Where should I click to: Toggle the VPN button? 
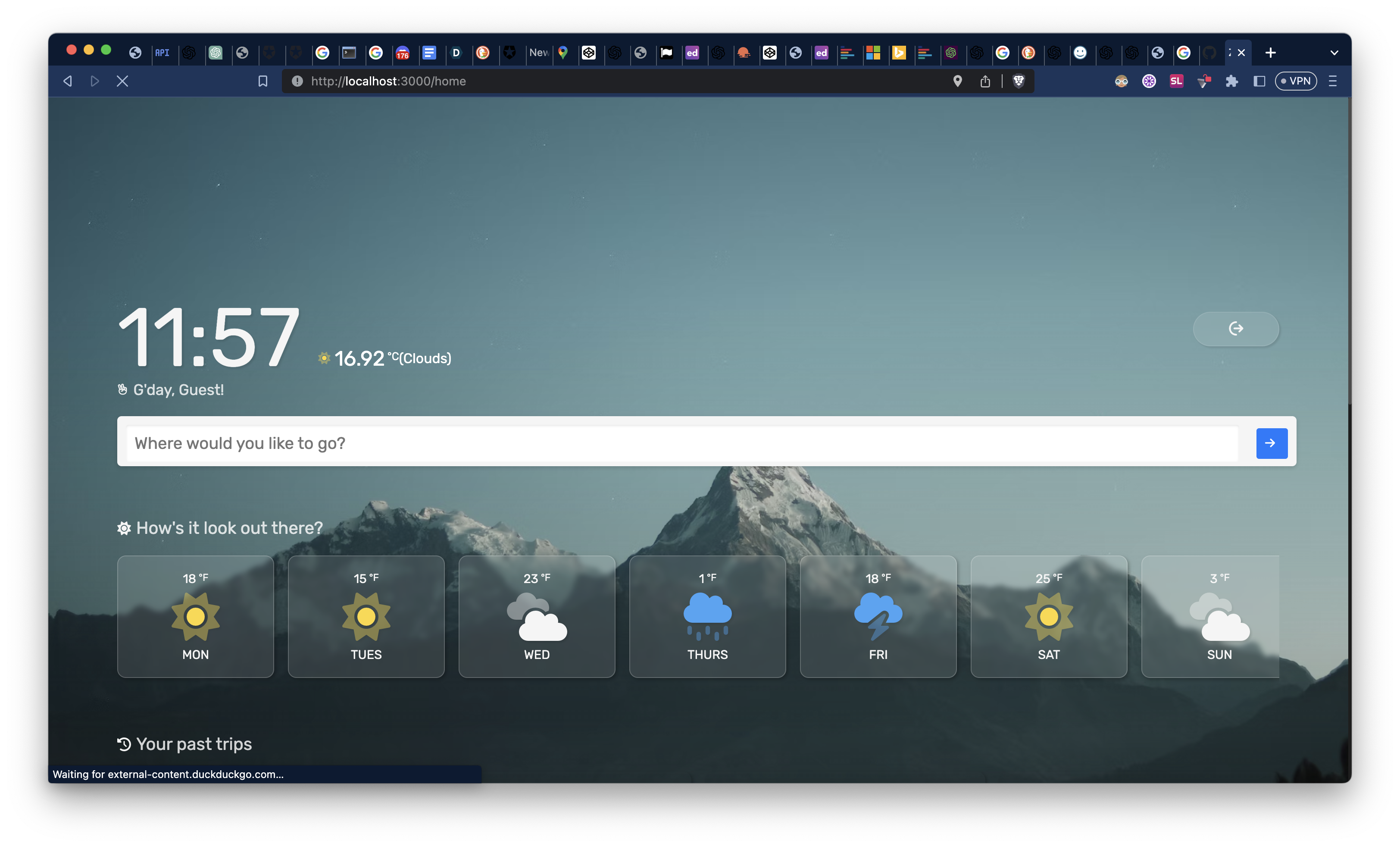(1295, 81)
